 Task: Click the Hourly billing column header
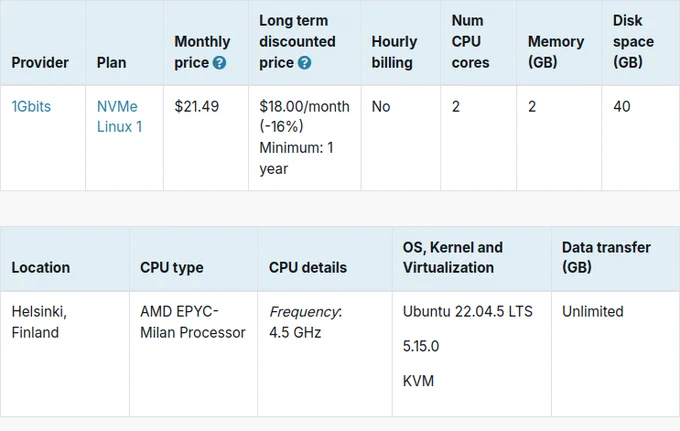point(394,52)
